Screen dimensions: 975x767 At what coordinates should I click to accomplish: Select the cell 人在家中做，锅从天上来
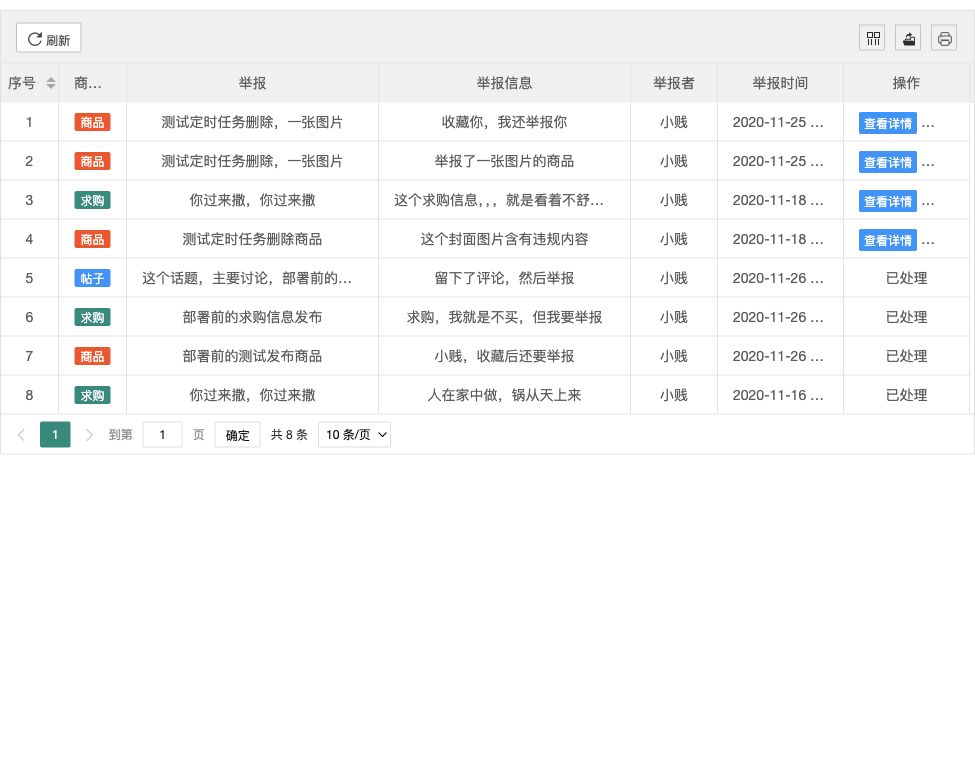click(504, 395)
